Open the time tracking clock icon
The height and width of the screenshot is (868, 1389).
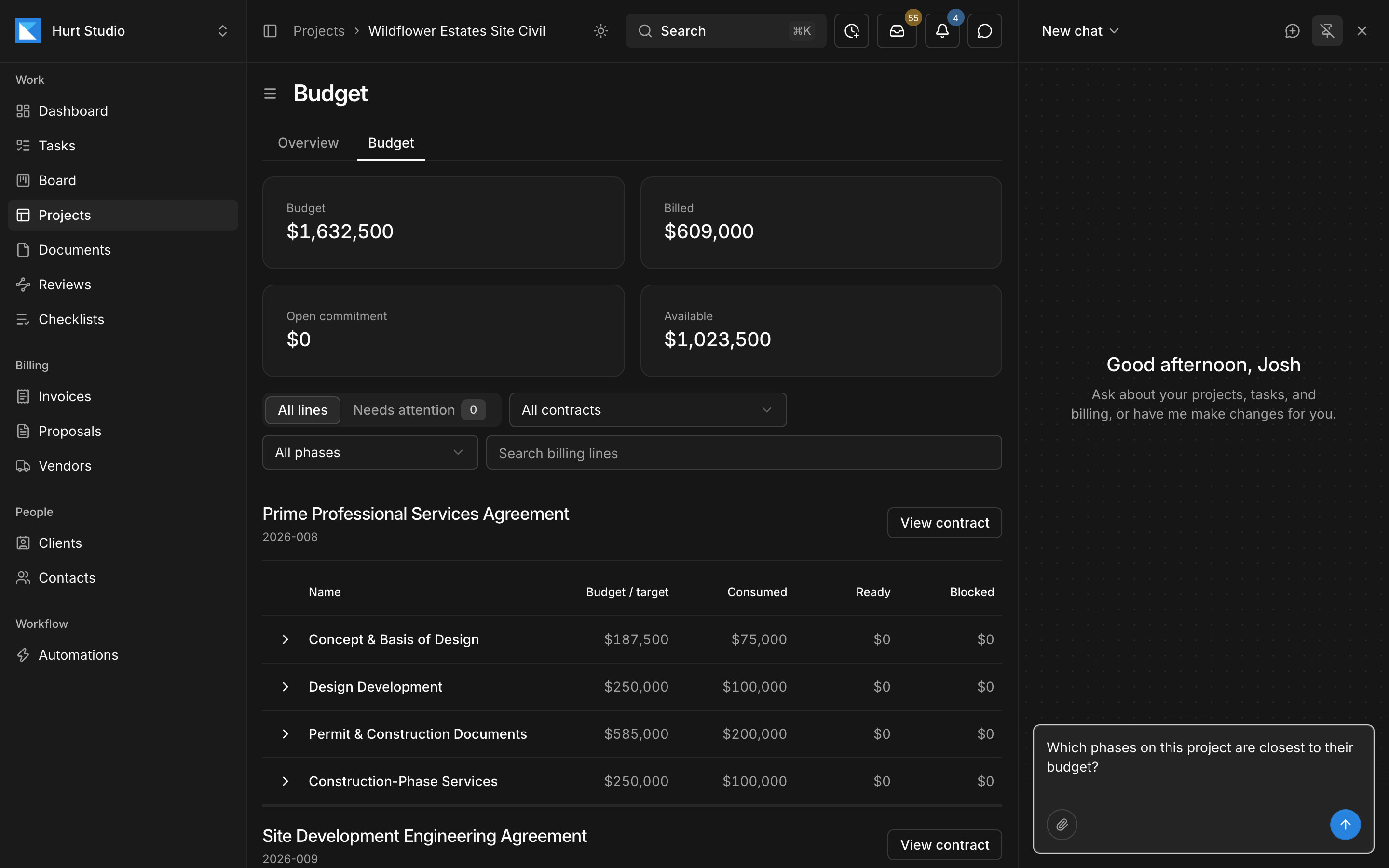[851, 31]
